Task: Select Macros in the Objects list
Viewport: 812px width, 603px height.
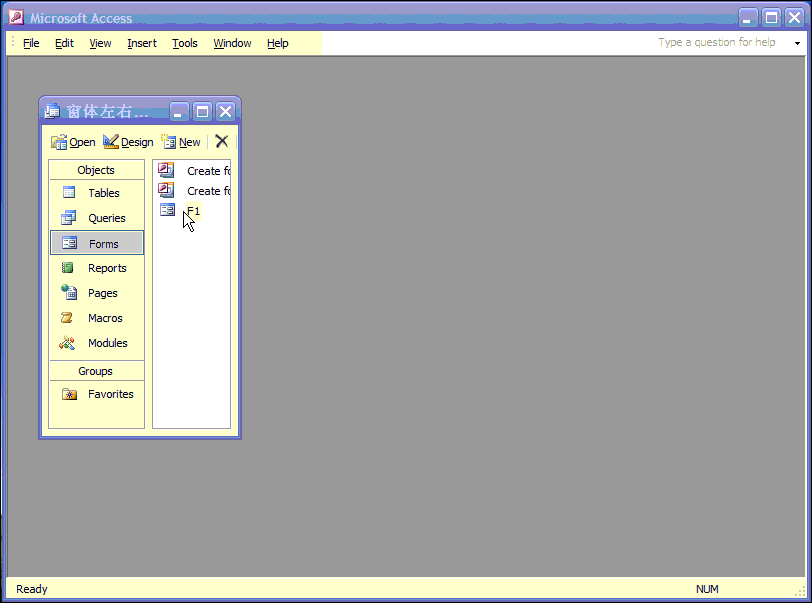Action: coord(97,318)
